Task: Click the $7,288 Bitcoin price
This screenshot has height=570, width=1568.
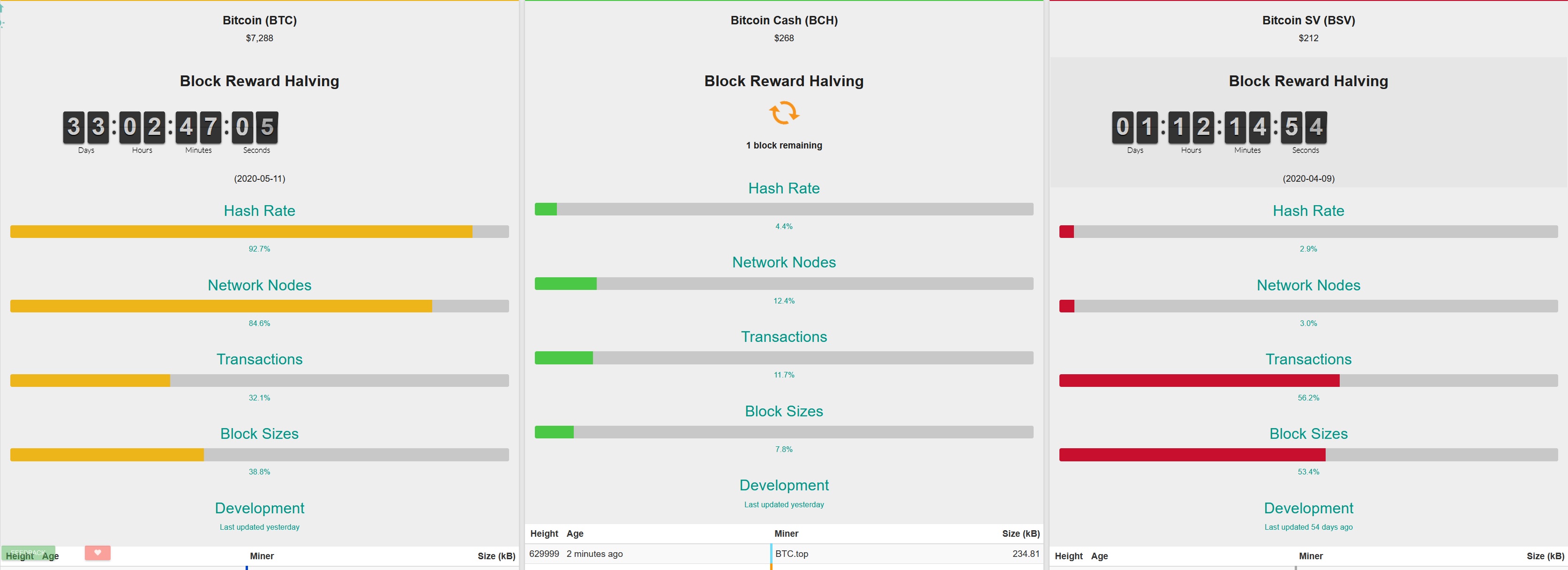Action: (259, 38)
